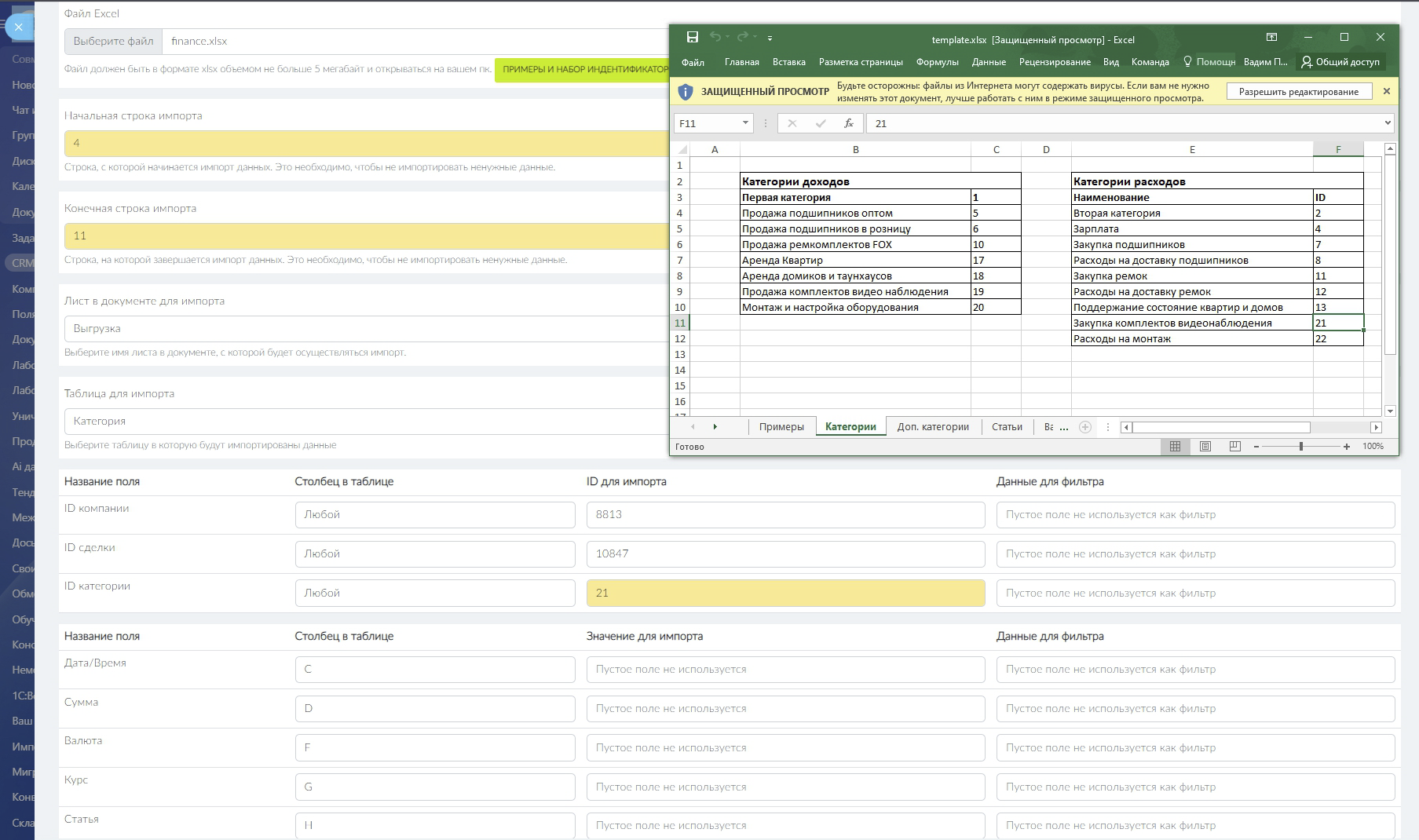
Task: Select the cell Аренда Квартир in the sheet
Action: [x=855, y=260]
